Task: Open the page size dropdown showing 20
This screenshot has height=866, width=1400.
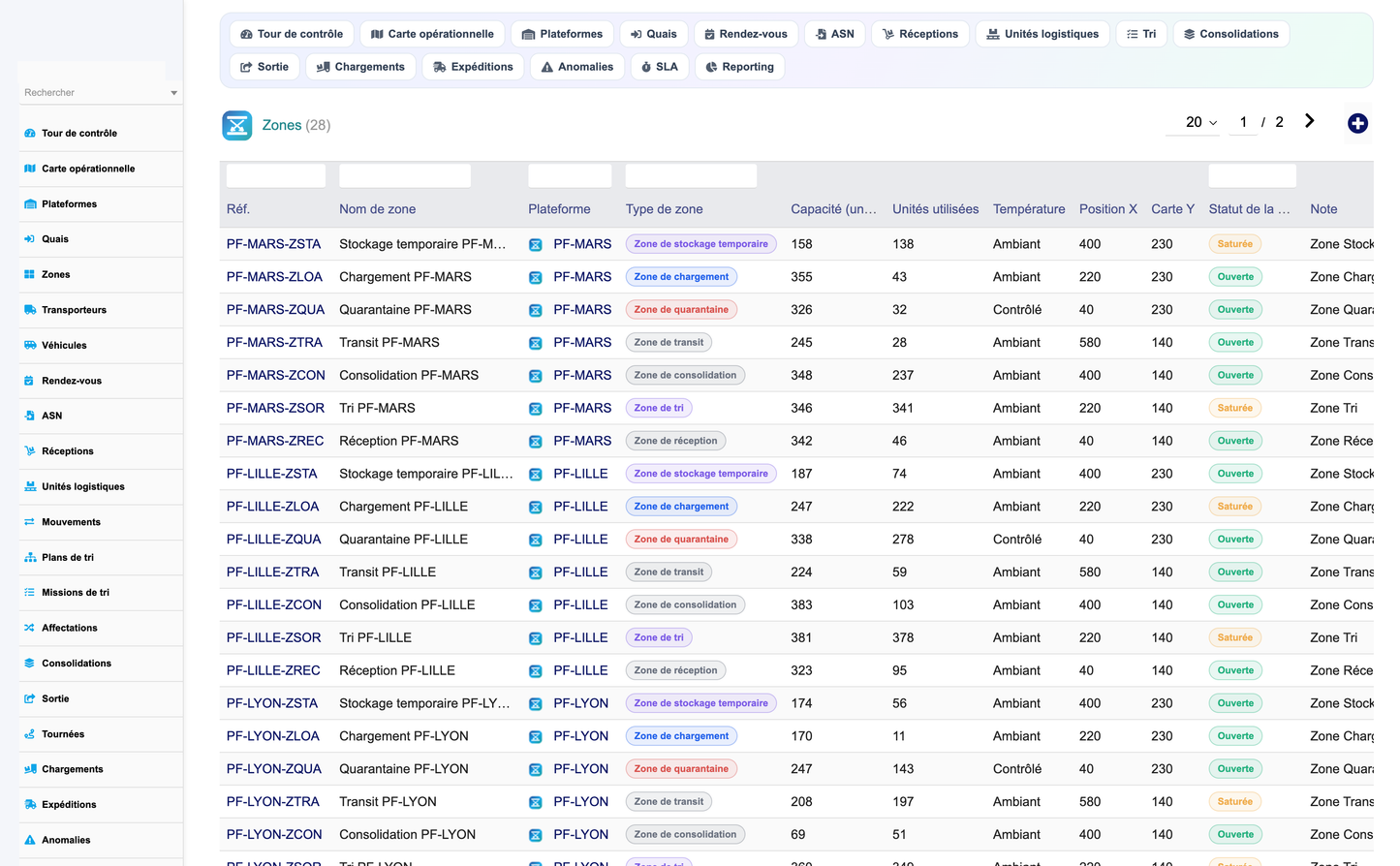Action: pos(1201,122)
